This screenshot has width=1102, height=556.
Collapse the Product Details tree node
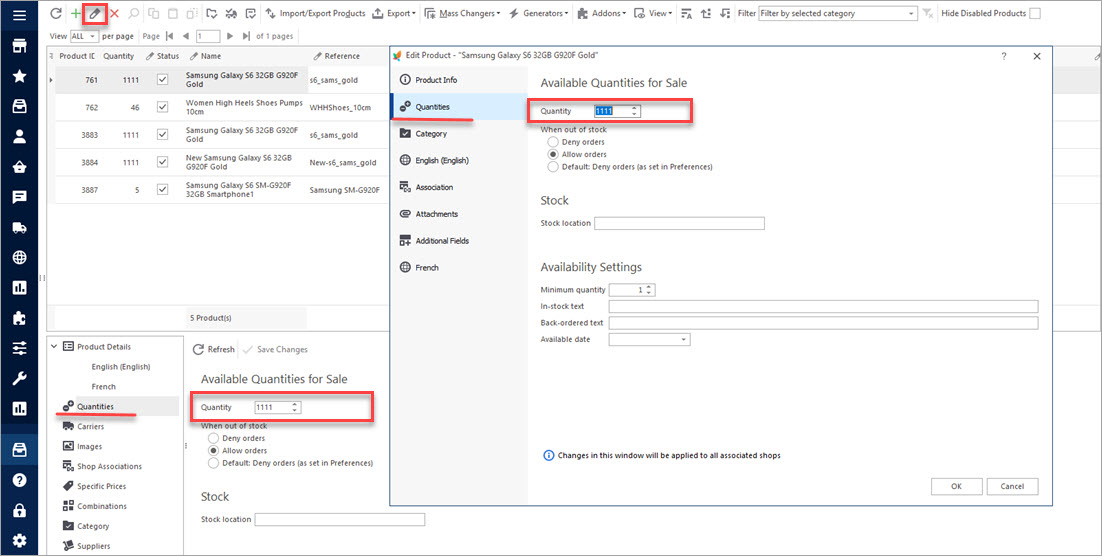pos(54,347)
